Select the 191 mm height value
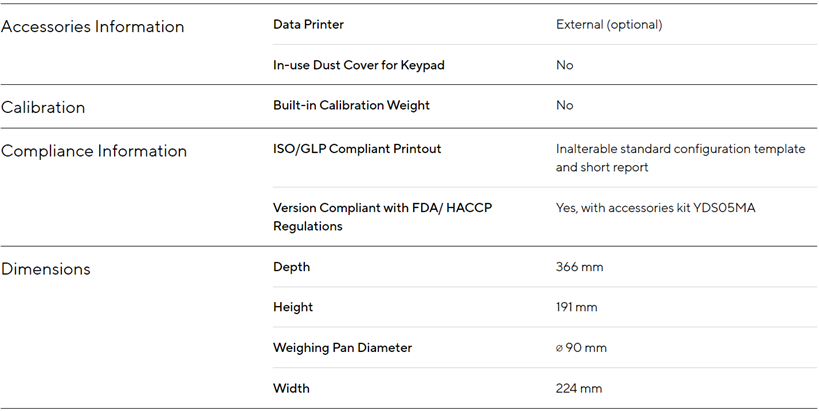Screen dimensions: 819x411 point(578,307)
